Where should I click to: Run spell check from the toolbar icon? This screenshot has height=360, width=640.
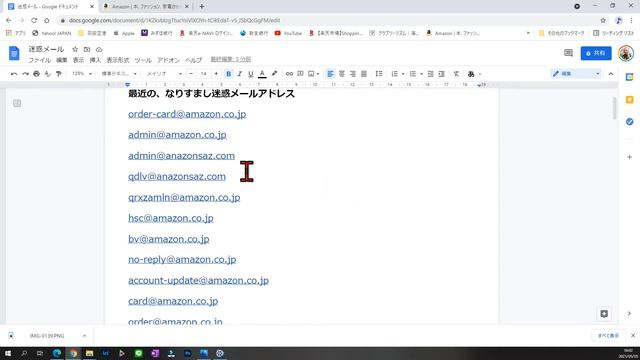click(x=47, y=74)
